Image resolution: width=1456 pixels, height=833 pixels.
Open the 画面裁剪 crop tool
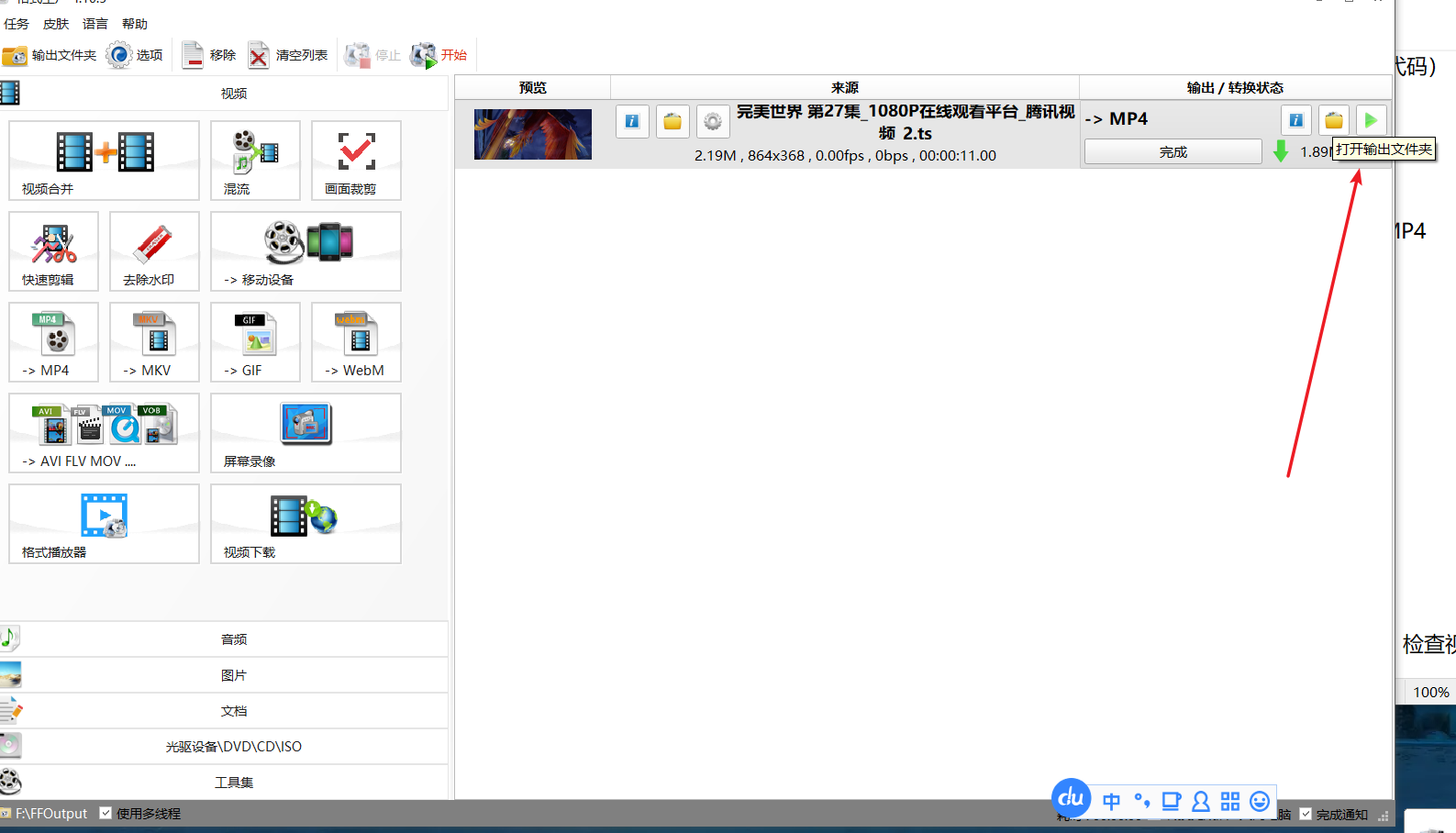356,161
